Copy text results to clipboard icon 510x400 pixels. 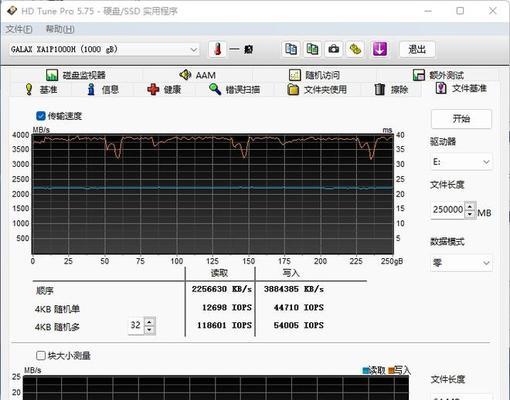tap(291, 49)
